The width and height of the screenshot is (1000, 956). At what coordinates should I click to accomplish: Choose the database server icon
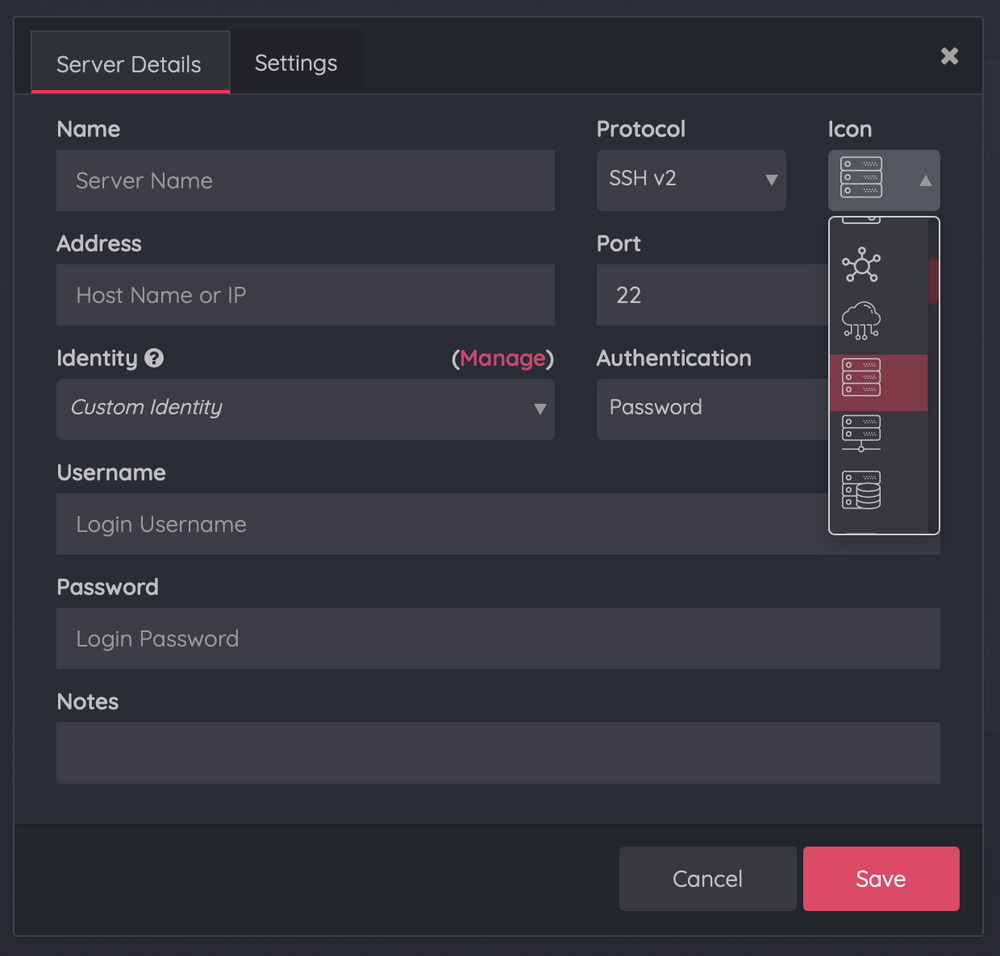tap(861, 490)
